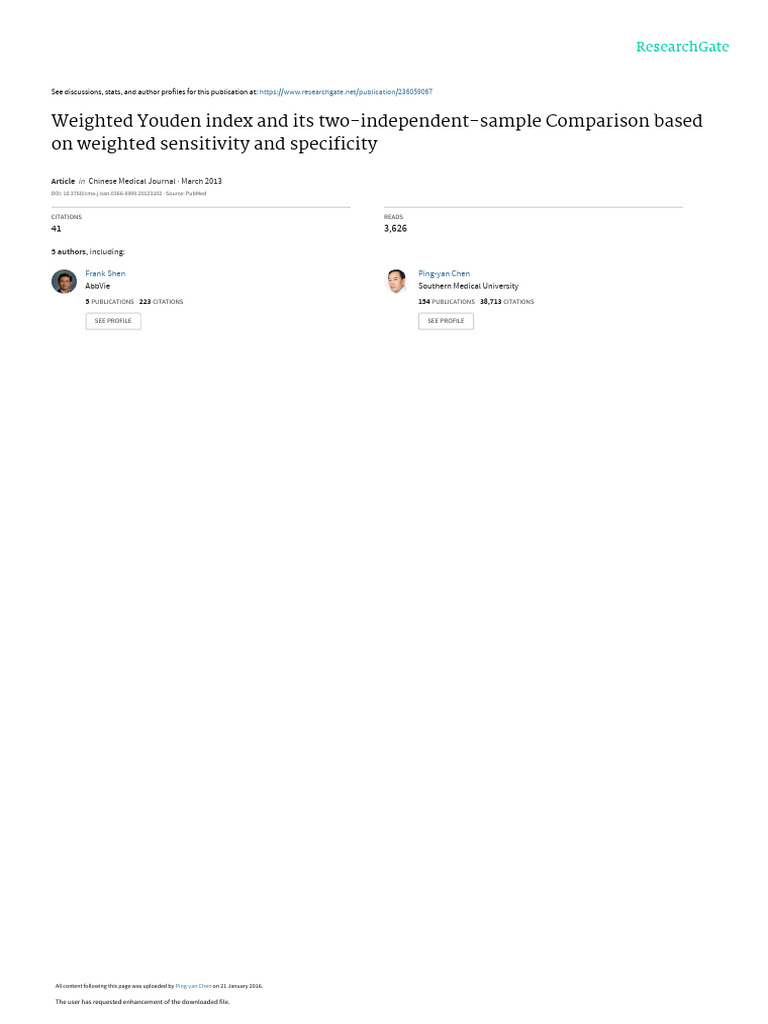768x1024 pixels.
Task: Click the 3,626 reads count
Action: click(395, 228)
